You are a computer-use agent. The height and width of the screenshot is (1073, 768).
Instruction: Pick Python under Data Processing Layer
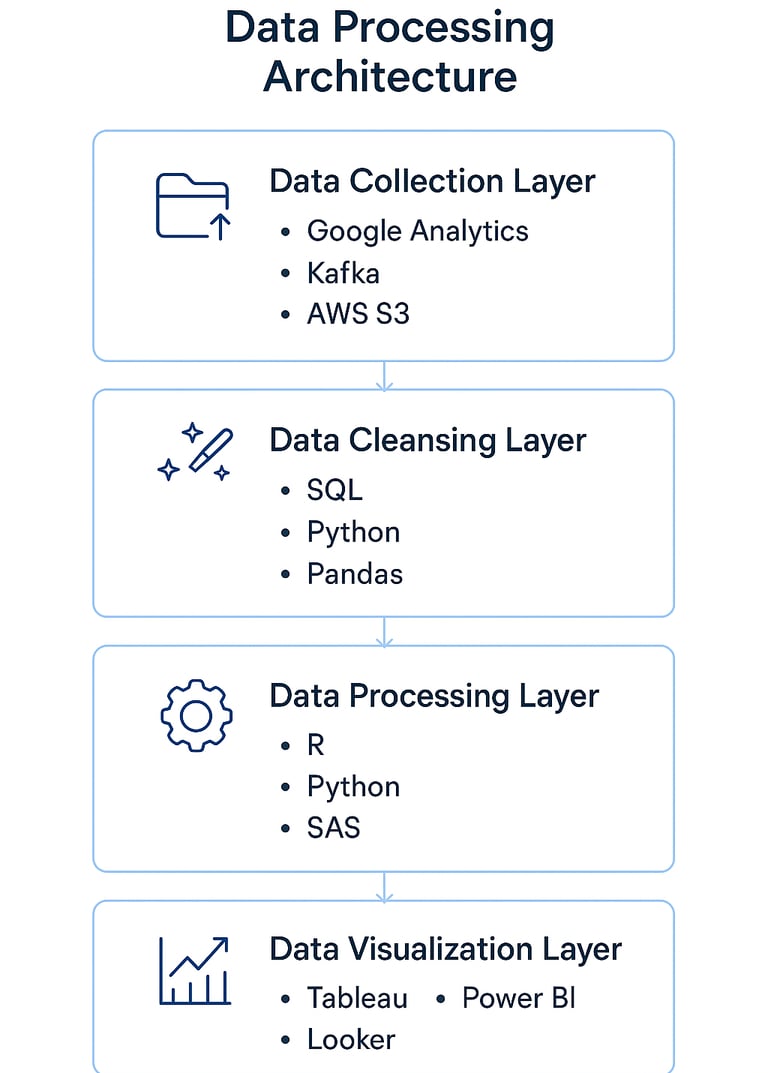click(x=353, y=787)
